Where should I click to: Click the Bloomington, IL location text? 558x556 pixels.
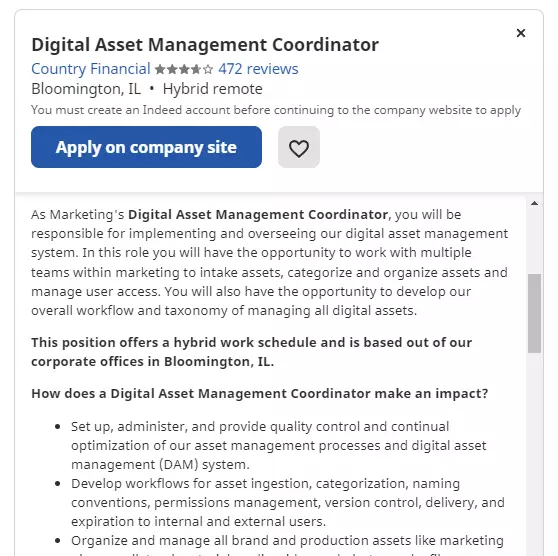coord(86,89)
